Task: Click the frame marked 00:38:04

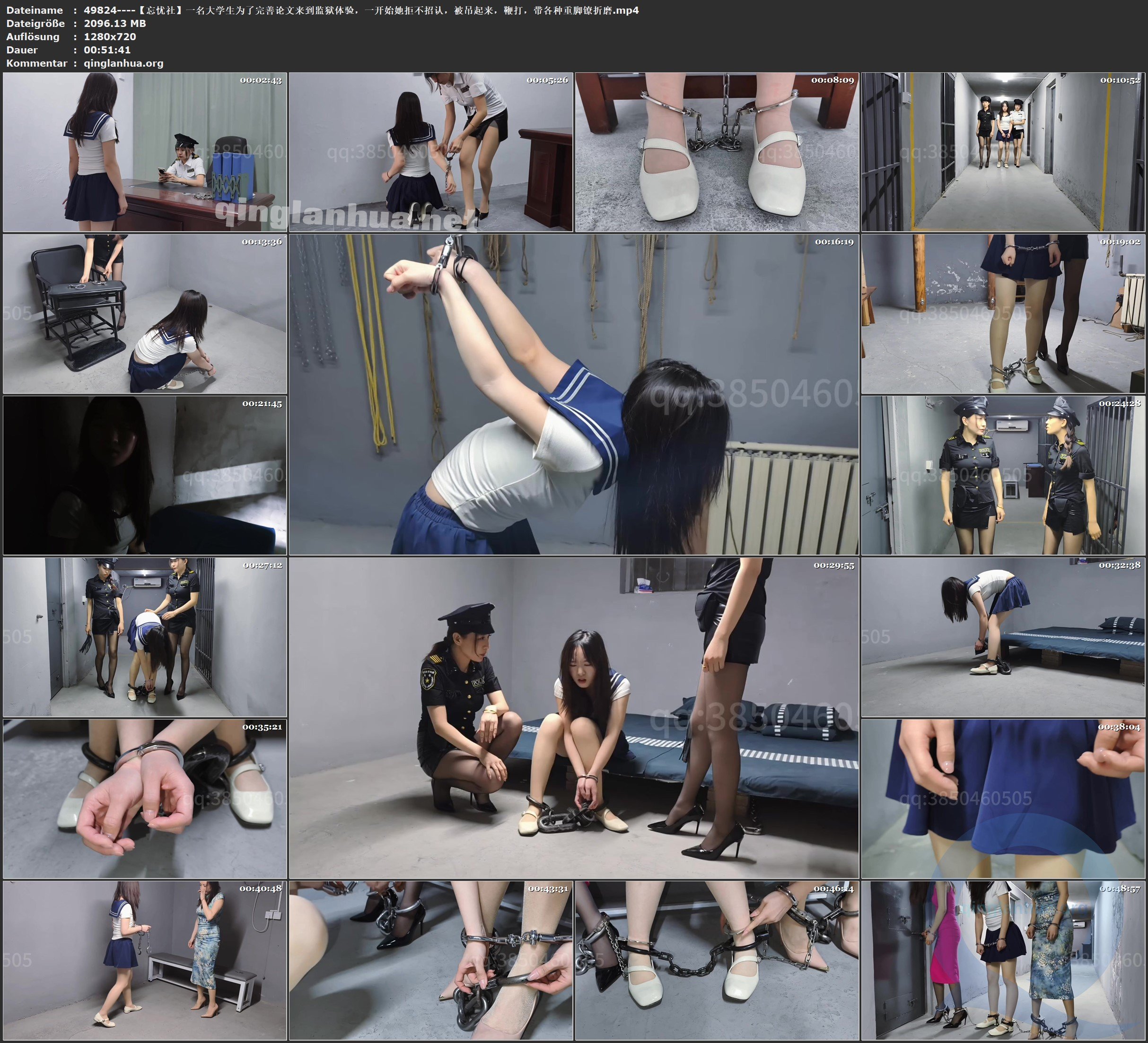Action: click(1003, 799)
